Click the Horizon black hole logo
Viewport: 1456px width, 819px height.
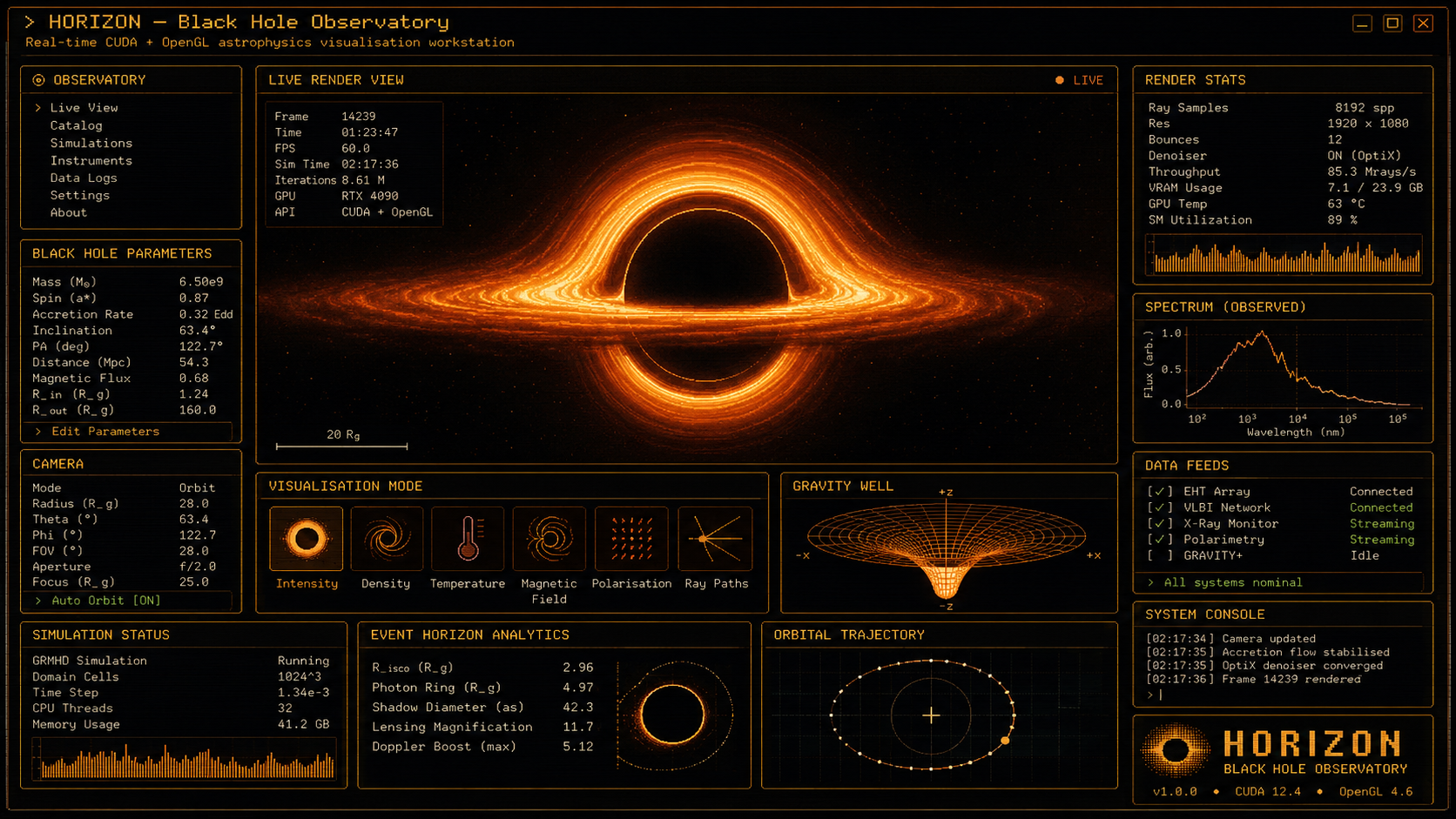click(1176, 749)
